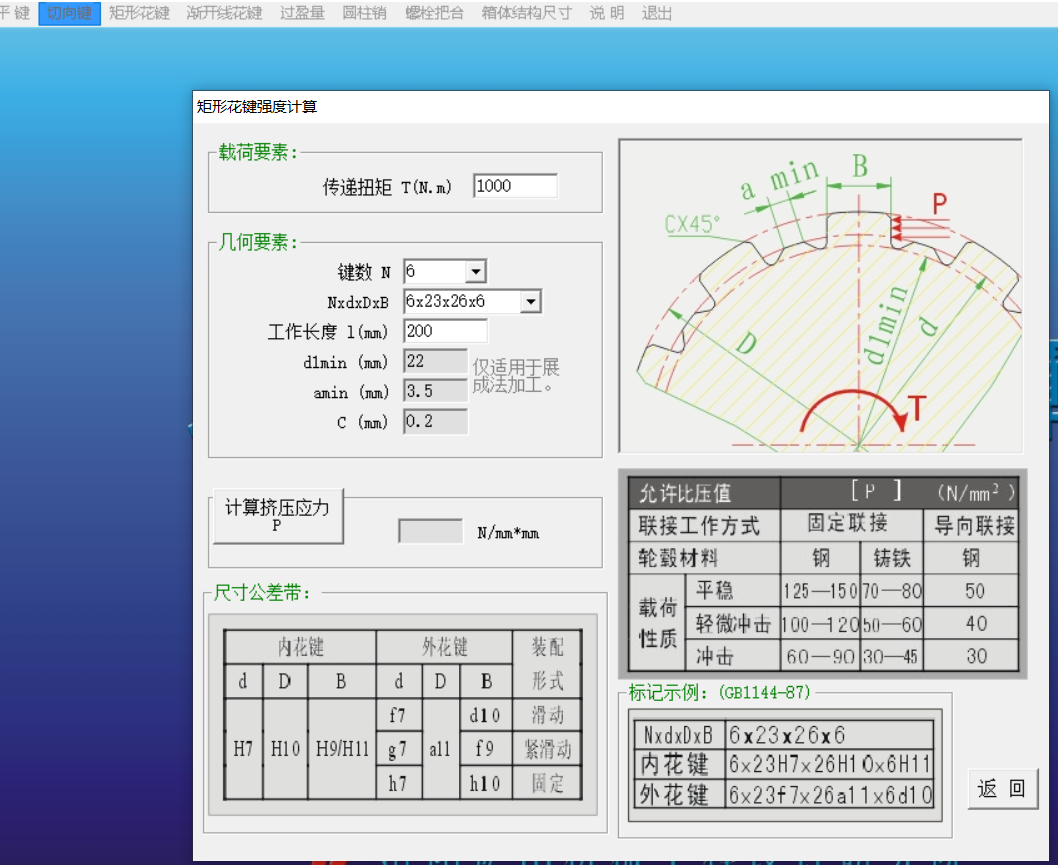Open the 矩形花键 menu
The width and height of the screenshot is (1058, 865).
139,13
